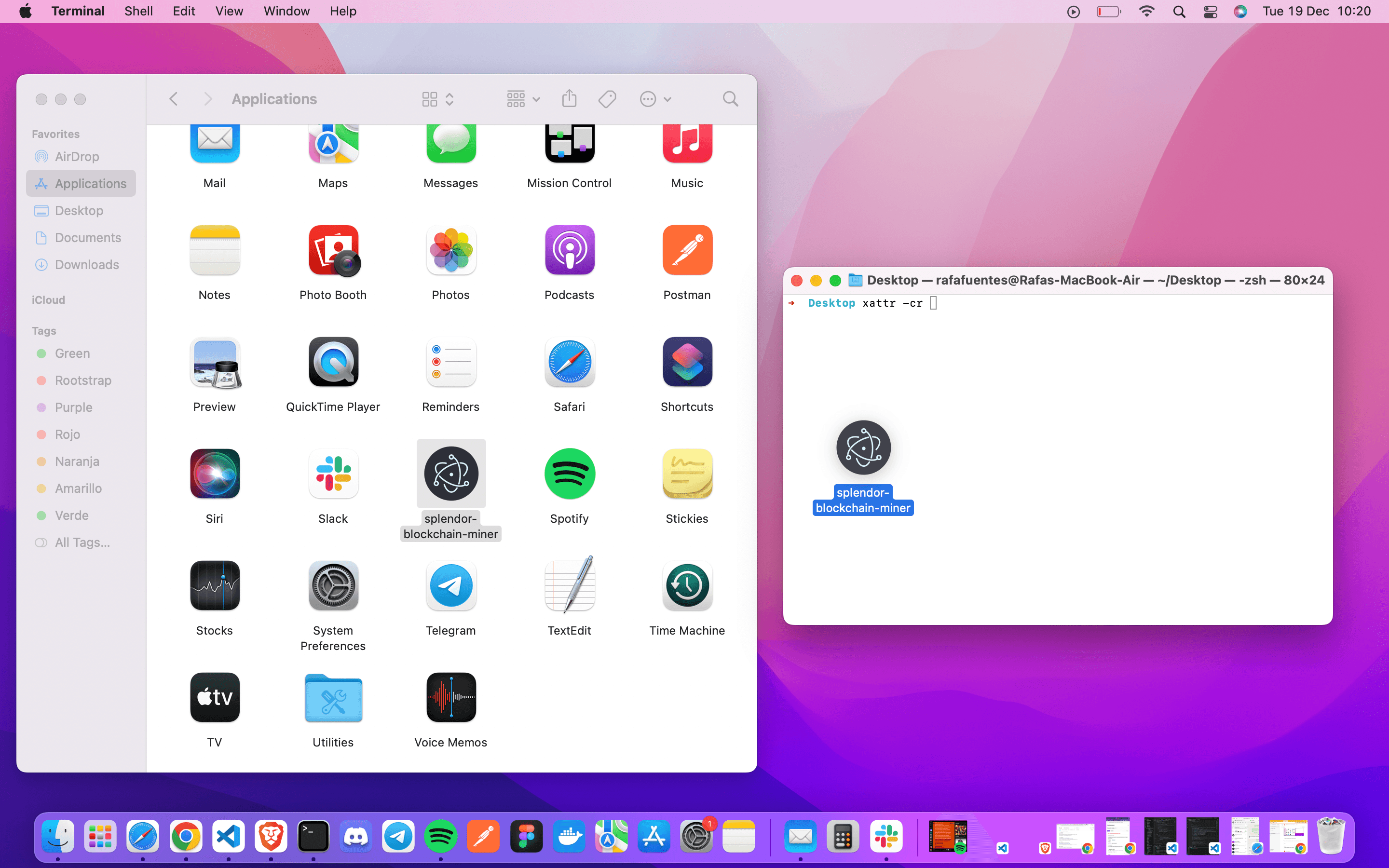Click the Stickies app icon

point(687,474)
